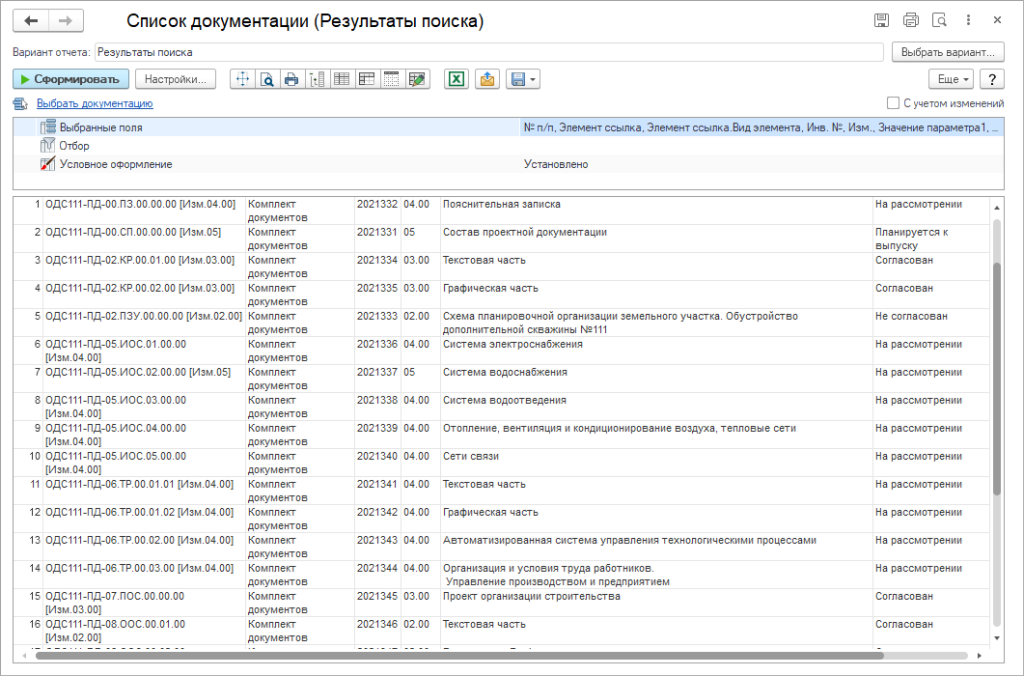The height and width of the screenshot is (676, 1024).
Task: Enable the С учетом изменений checkbox
Action: tap(893, 103)
